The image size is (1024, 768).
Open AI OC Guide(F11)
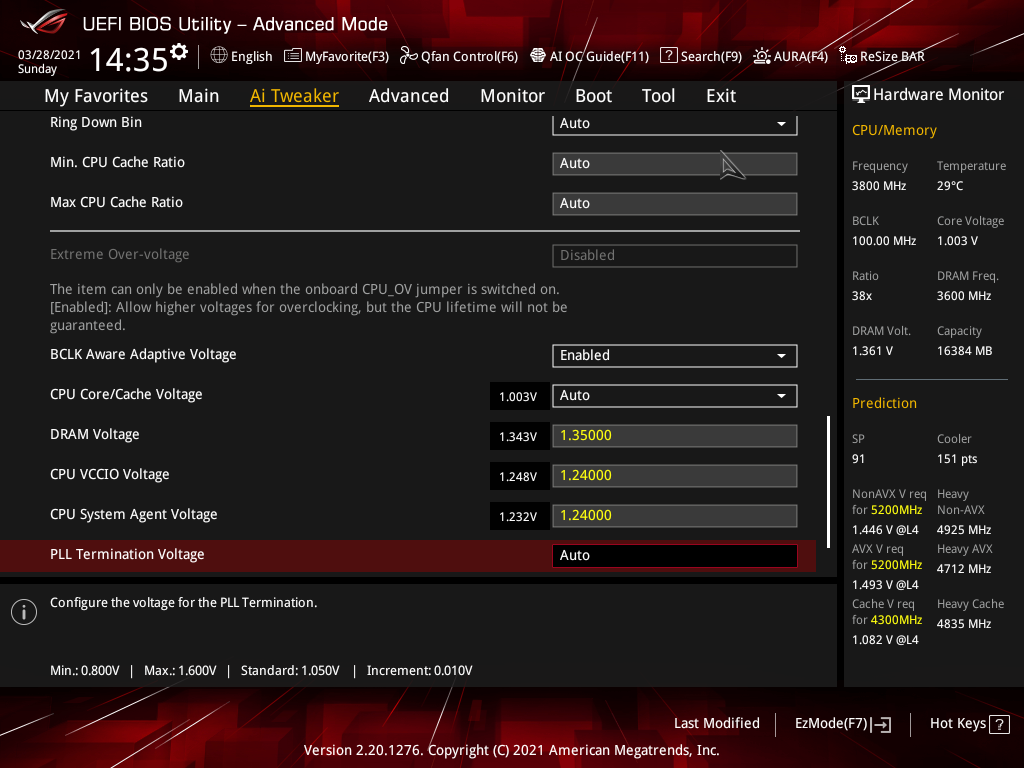pyautogui.click(x=590, y=56)
